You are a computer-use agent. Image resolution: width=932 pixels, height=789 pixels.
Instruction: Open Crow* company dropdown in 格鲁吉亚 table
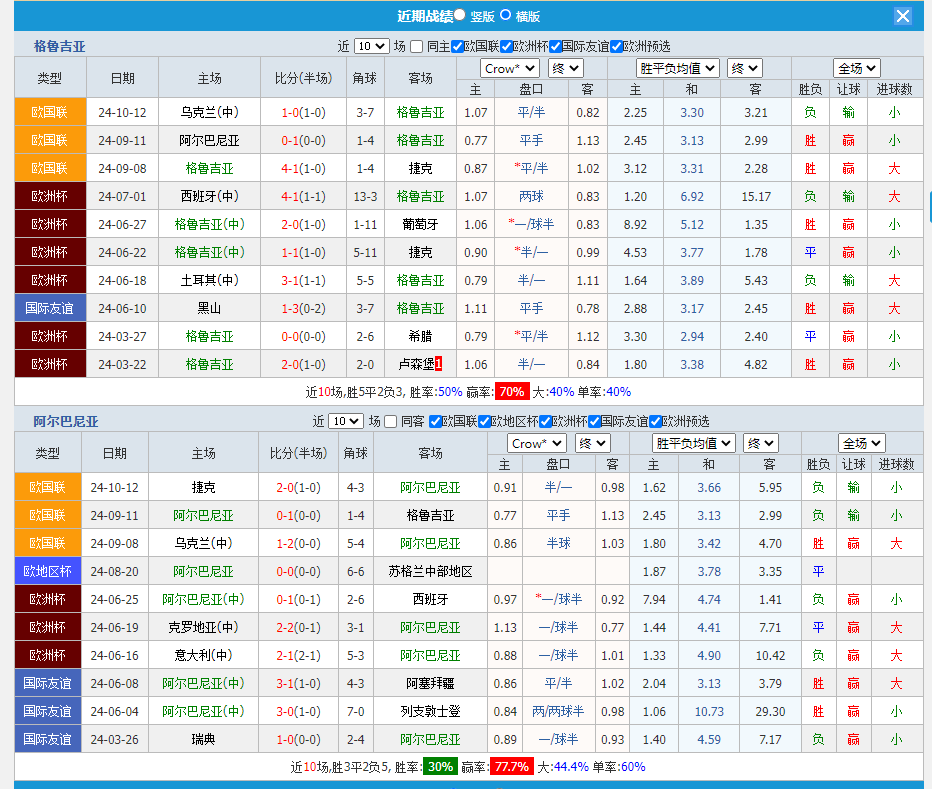click(509, 68)
